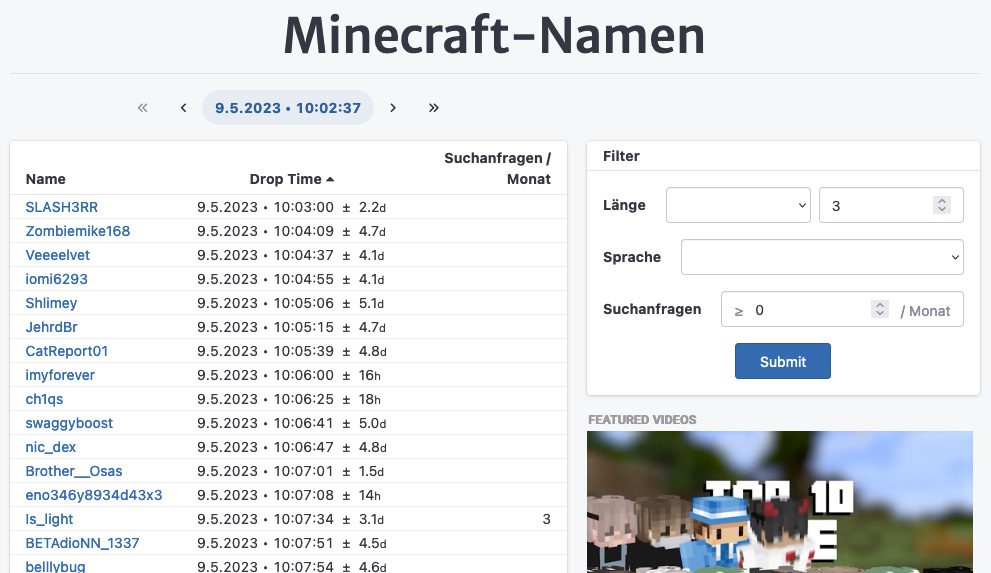Open the featured video thumbnail
Screen dimensions: 991x573
coord(780,502)
